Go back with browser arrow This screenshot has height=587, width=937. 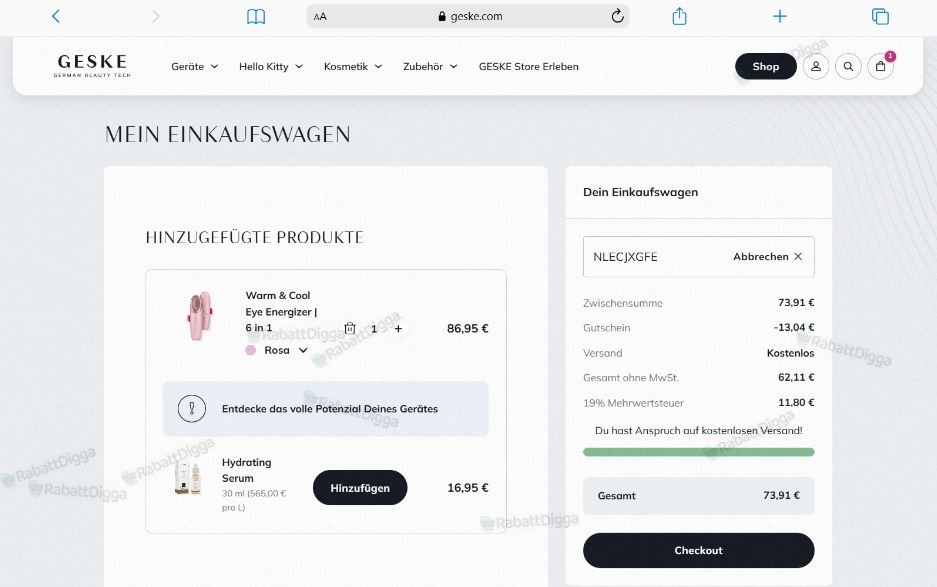click(56, 16)
